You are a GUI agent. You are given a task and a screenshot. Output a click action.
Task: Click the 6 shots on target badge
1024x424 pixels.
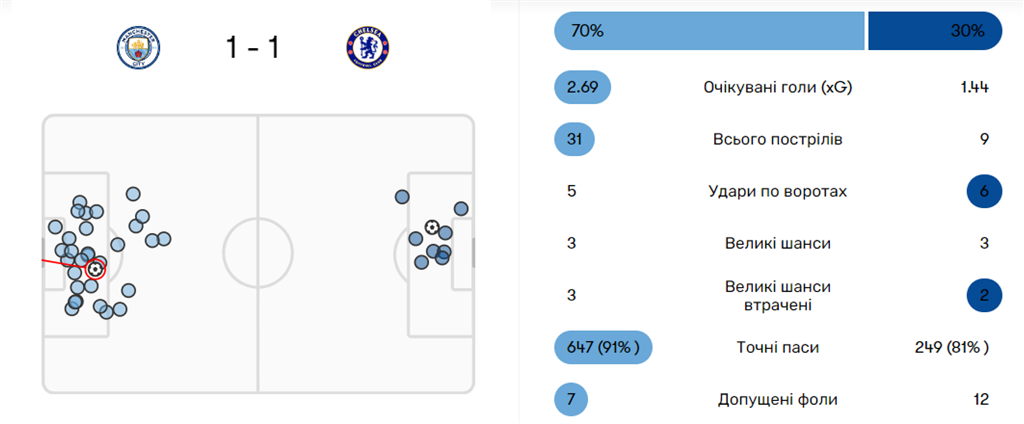[984, 191]
